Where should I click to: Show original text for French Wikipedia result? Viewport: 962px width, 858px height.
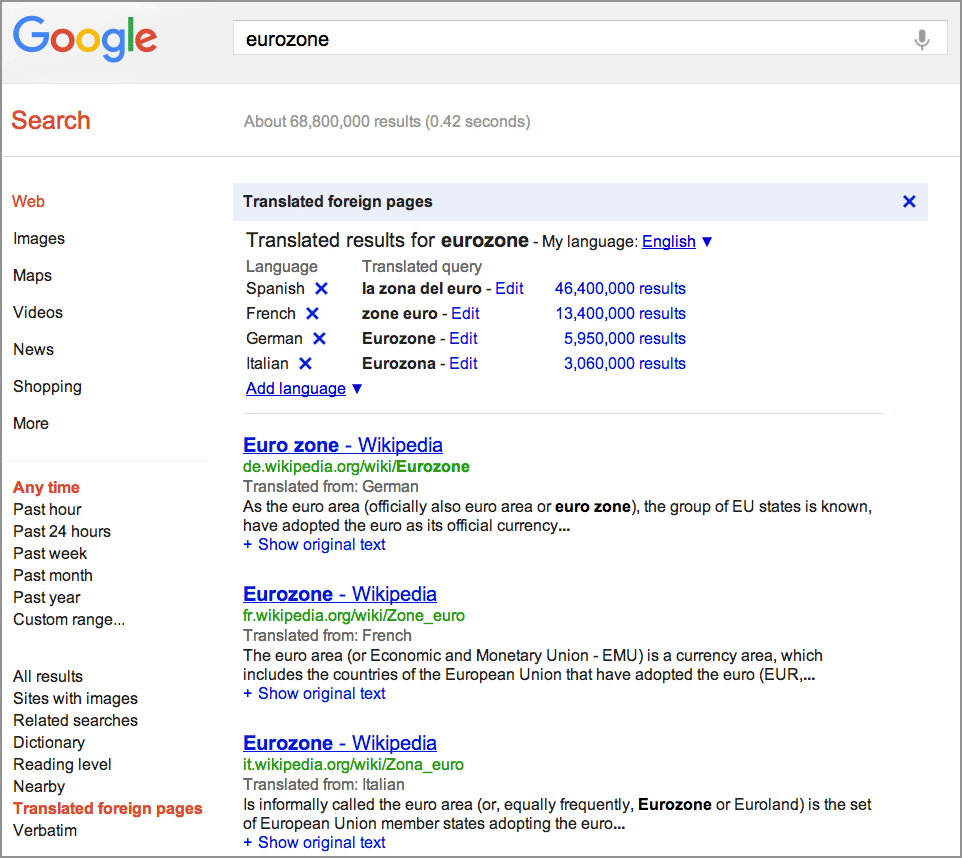(x=314, y=694)
